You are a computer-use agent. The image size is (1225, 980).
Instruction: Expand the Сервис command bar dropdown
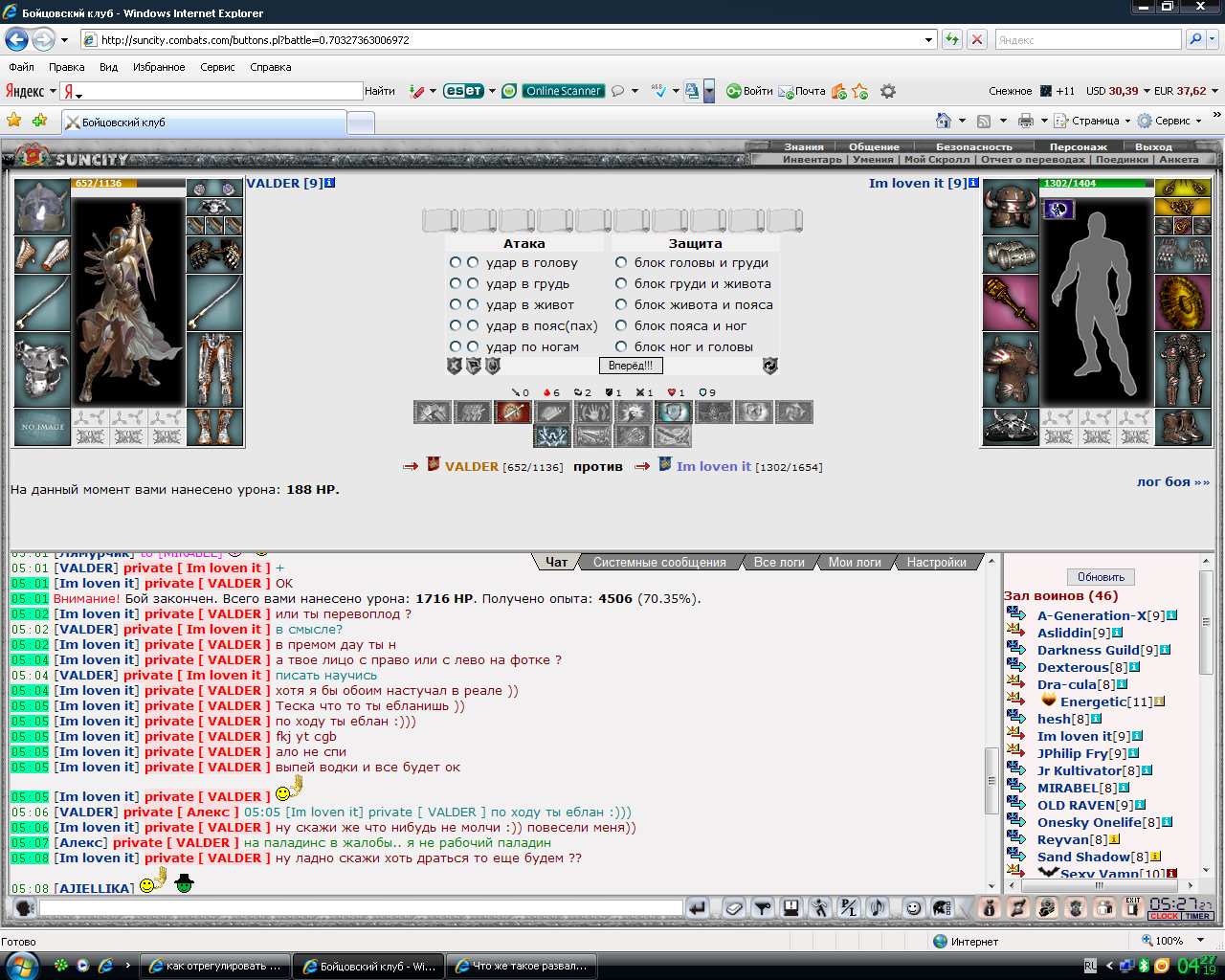pos(1199,121)
